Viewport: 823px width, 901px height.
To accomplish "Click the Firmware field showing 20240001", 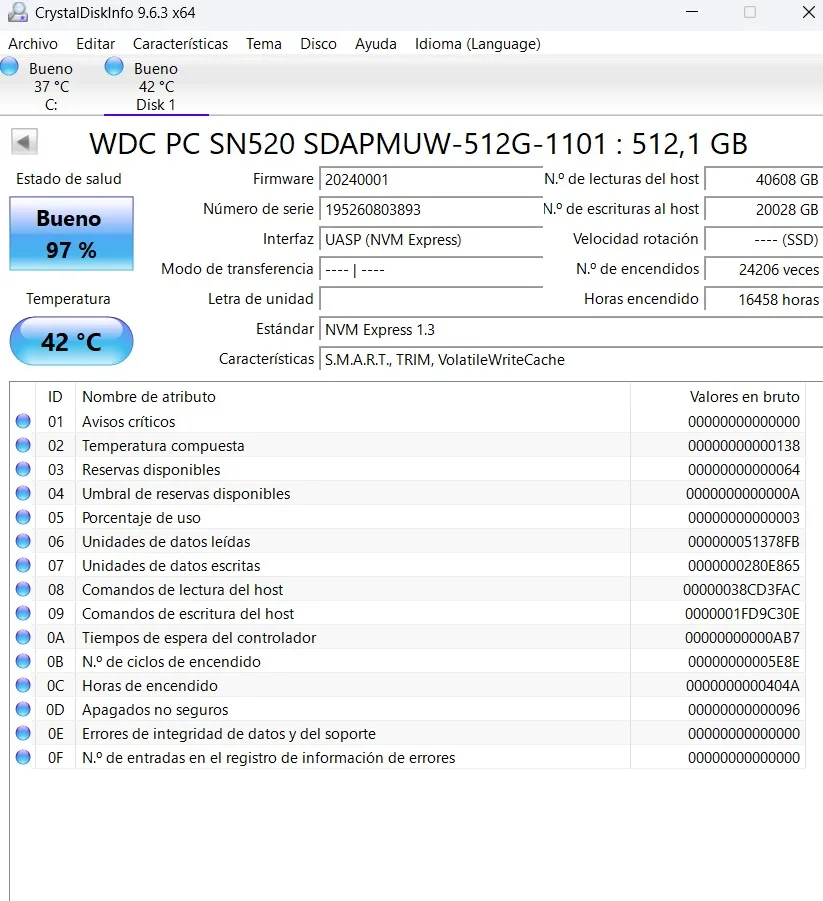I will pyautogui.click(x=431, y=179).
